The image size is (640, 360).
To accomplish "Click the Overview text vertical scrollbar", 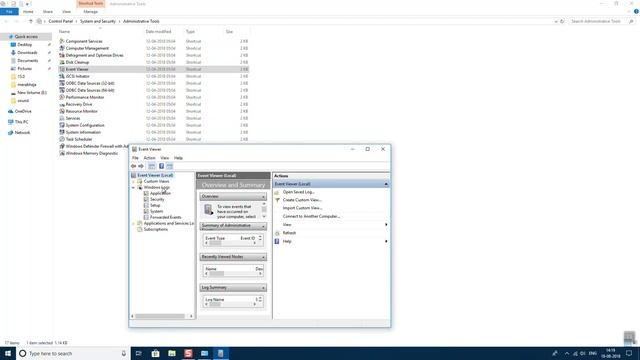I will (264, 210).
